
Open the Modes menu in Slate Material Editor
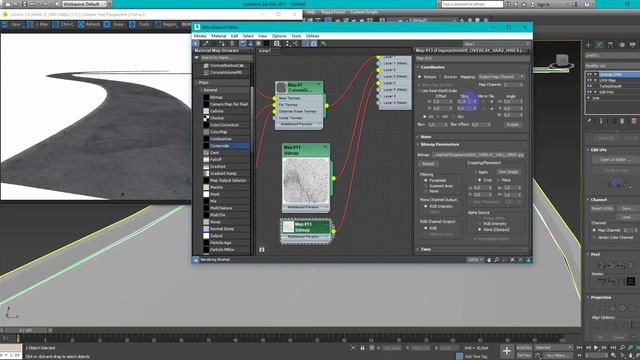(x=200, y=36)
